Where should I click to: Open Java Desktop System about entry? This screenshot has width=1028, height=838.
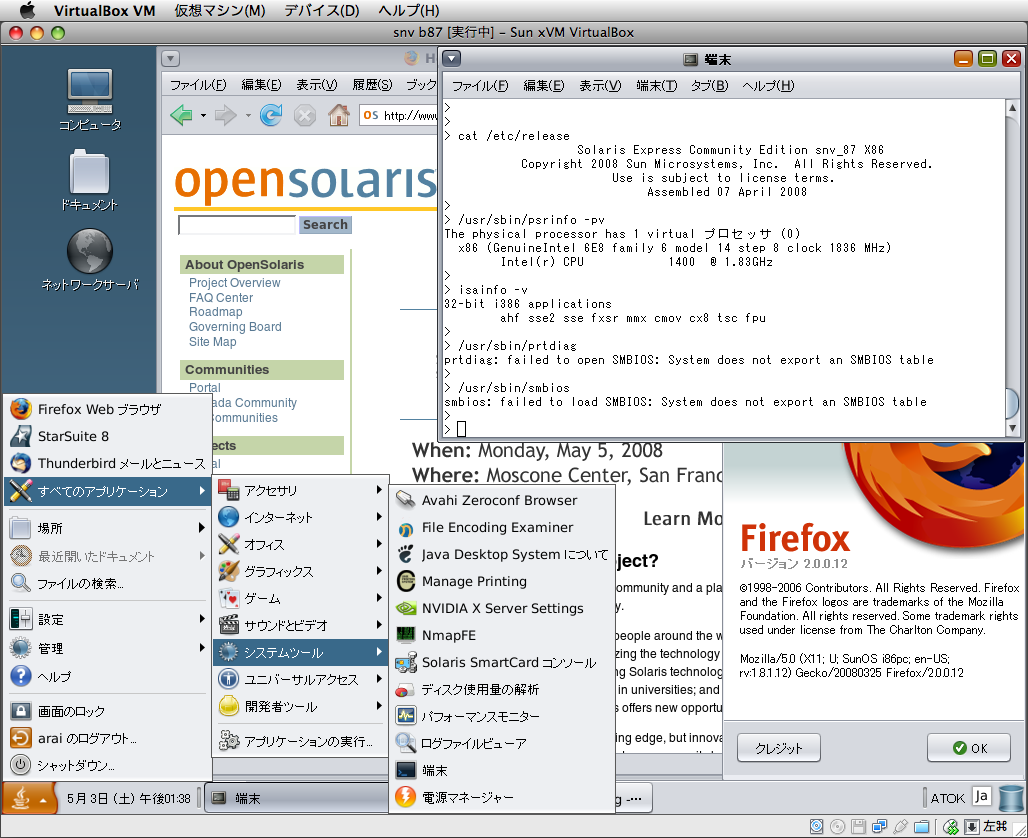point(502,554)
